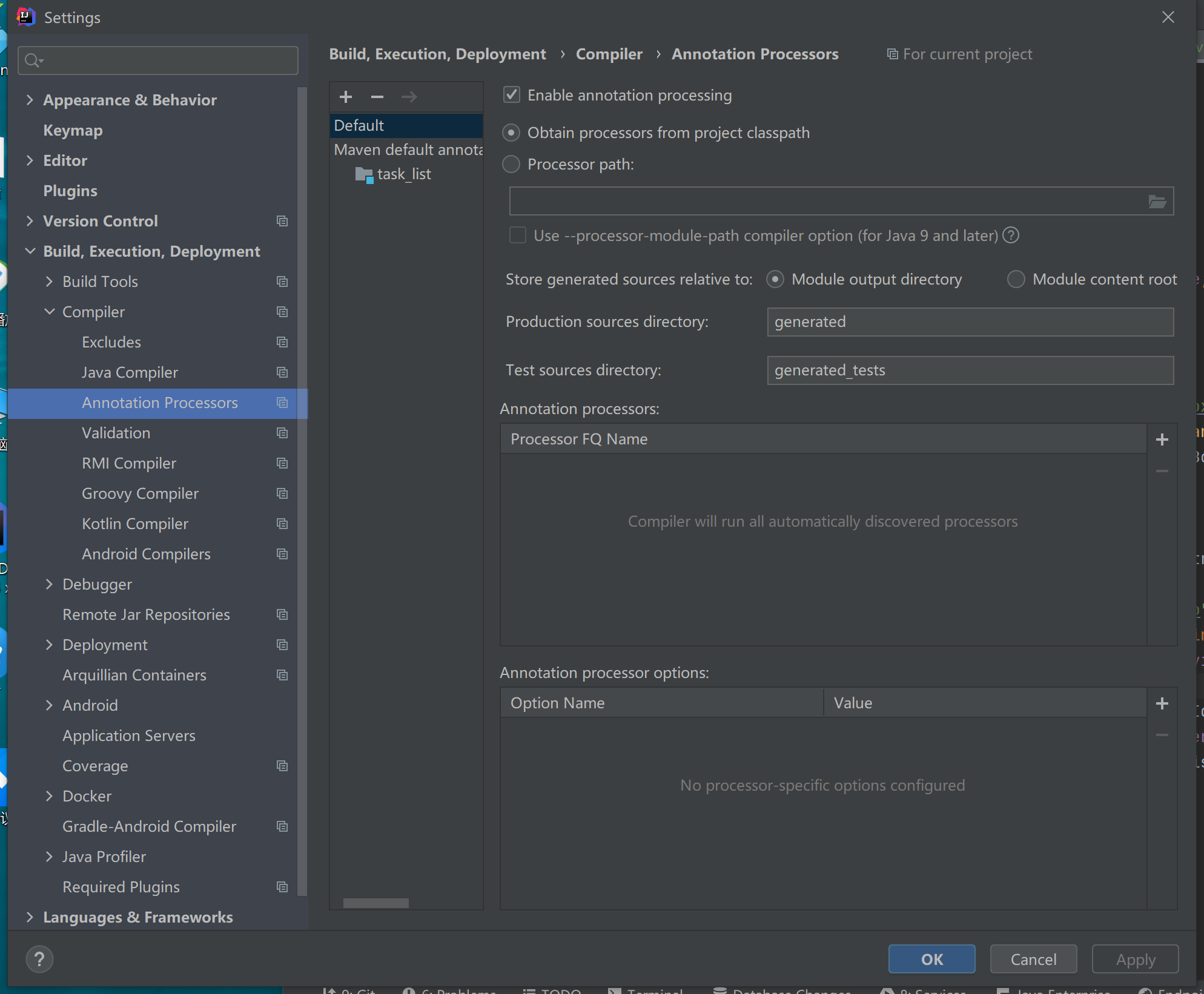Add a processor FQ name entry

[1162, 439]
